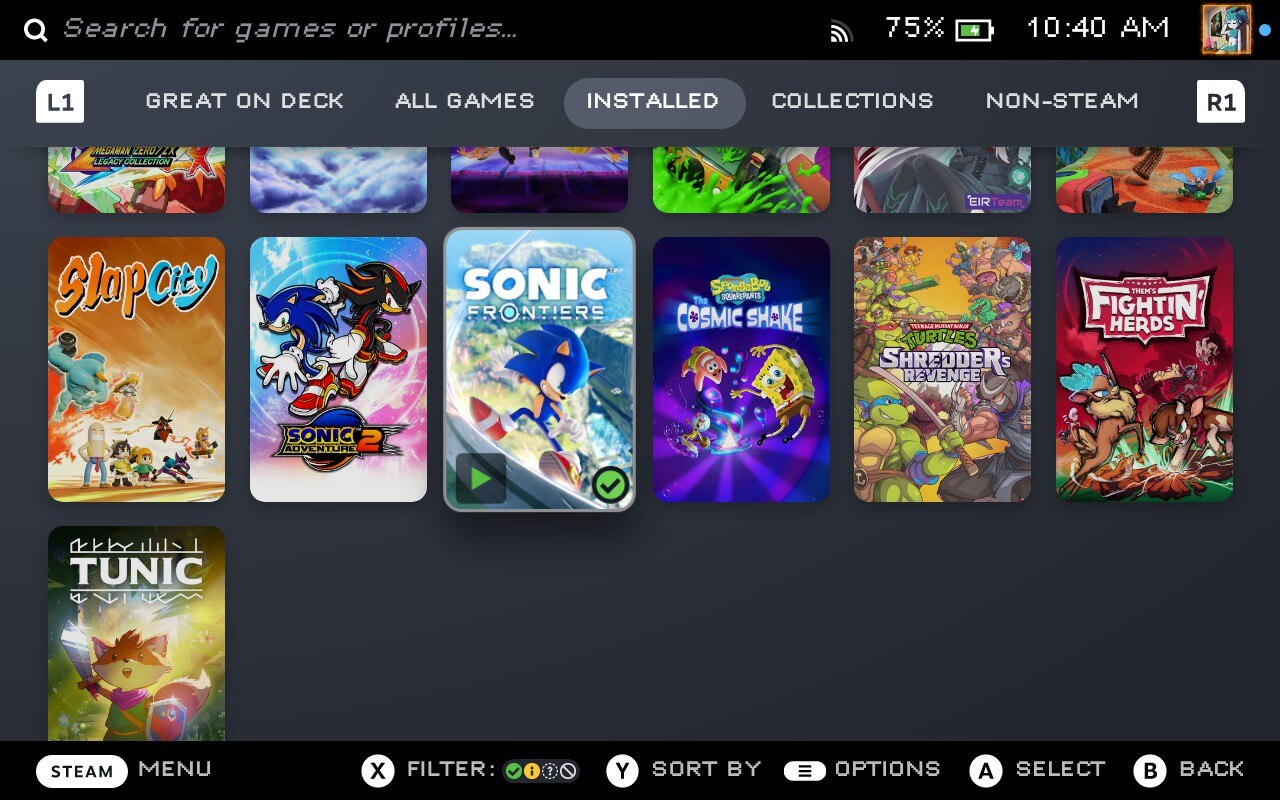Open the Sort By option
The width and height of the screenshot is (1280, 800).
click(707, 769)
